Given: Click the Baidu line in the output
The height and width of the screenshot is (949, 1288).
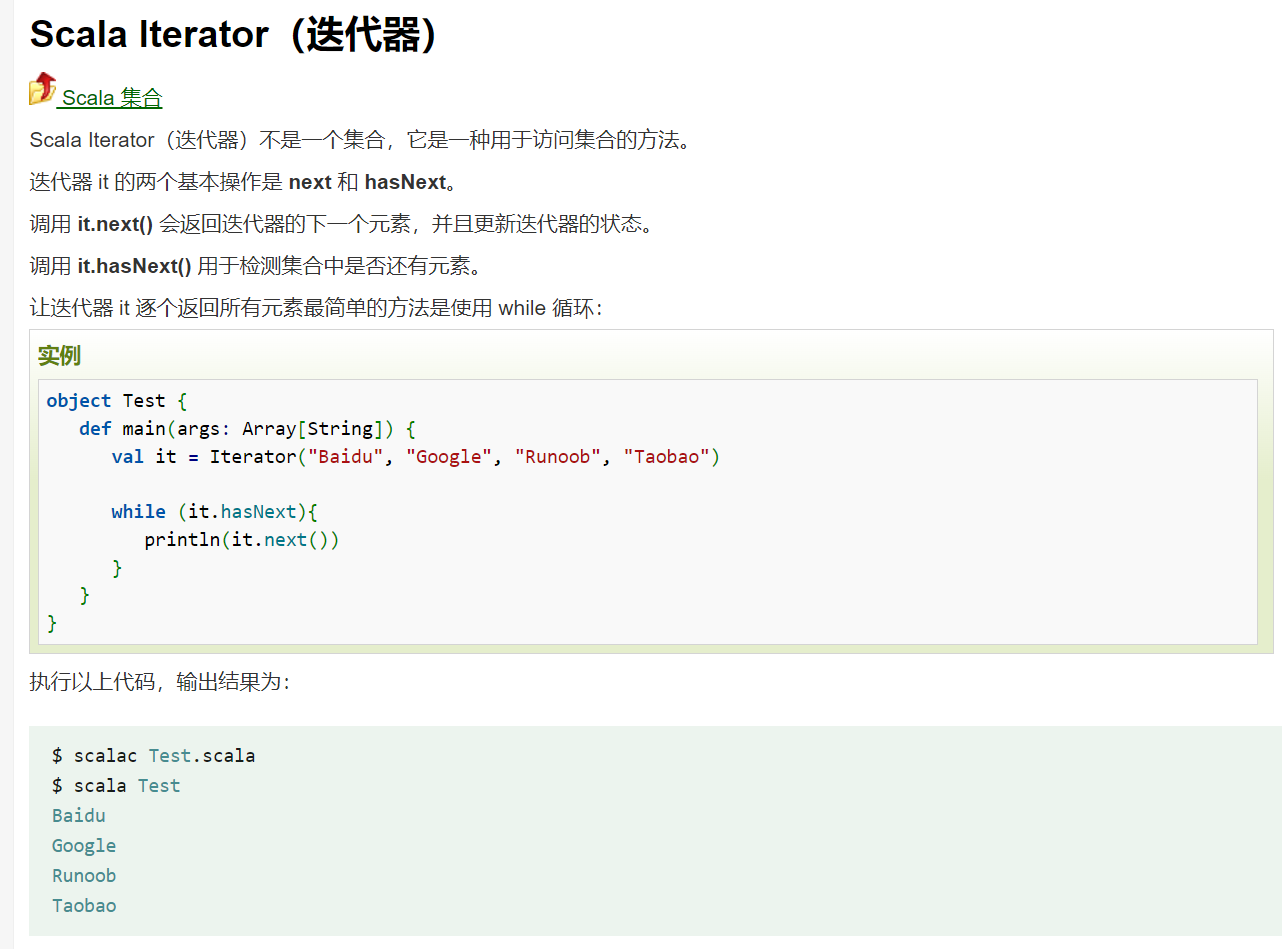Looking at the screenshot, I should tap(79, 816).
